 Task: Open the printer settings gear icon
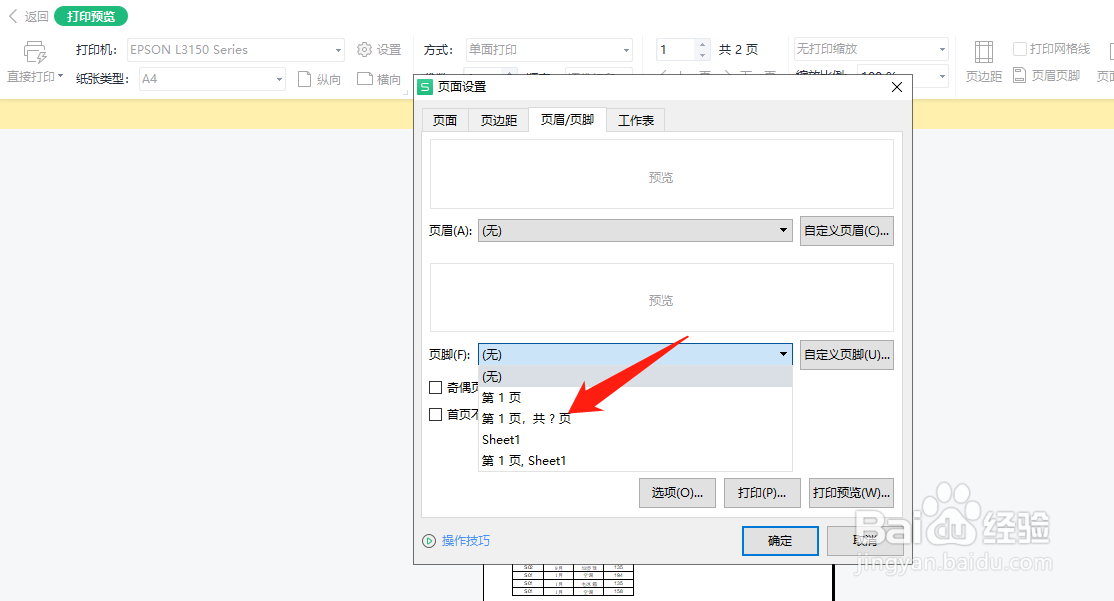coord(362,48)
